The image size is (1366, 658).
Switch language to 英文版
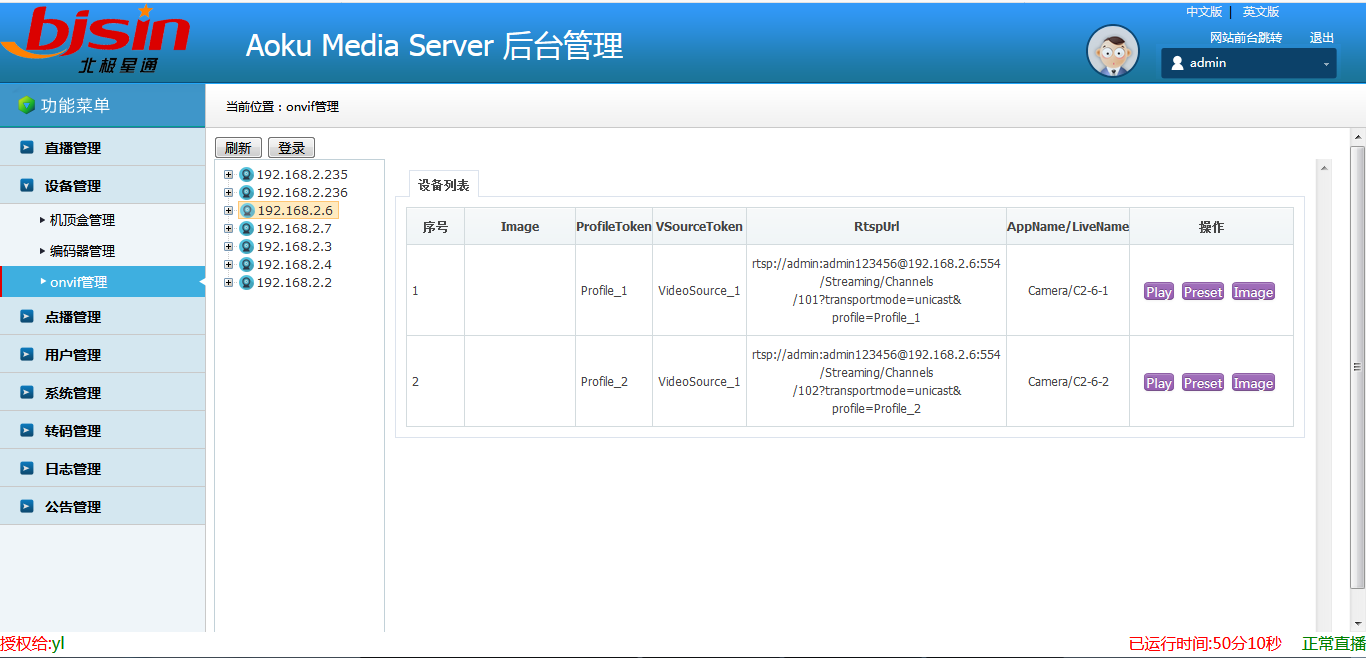[1261, 12]
